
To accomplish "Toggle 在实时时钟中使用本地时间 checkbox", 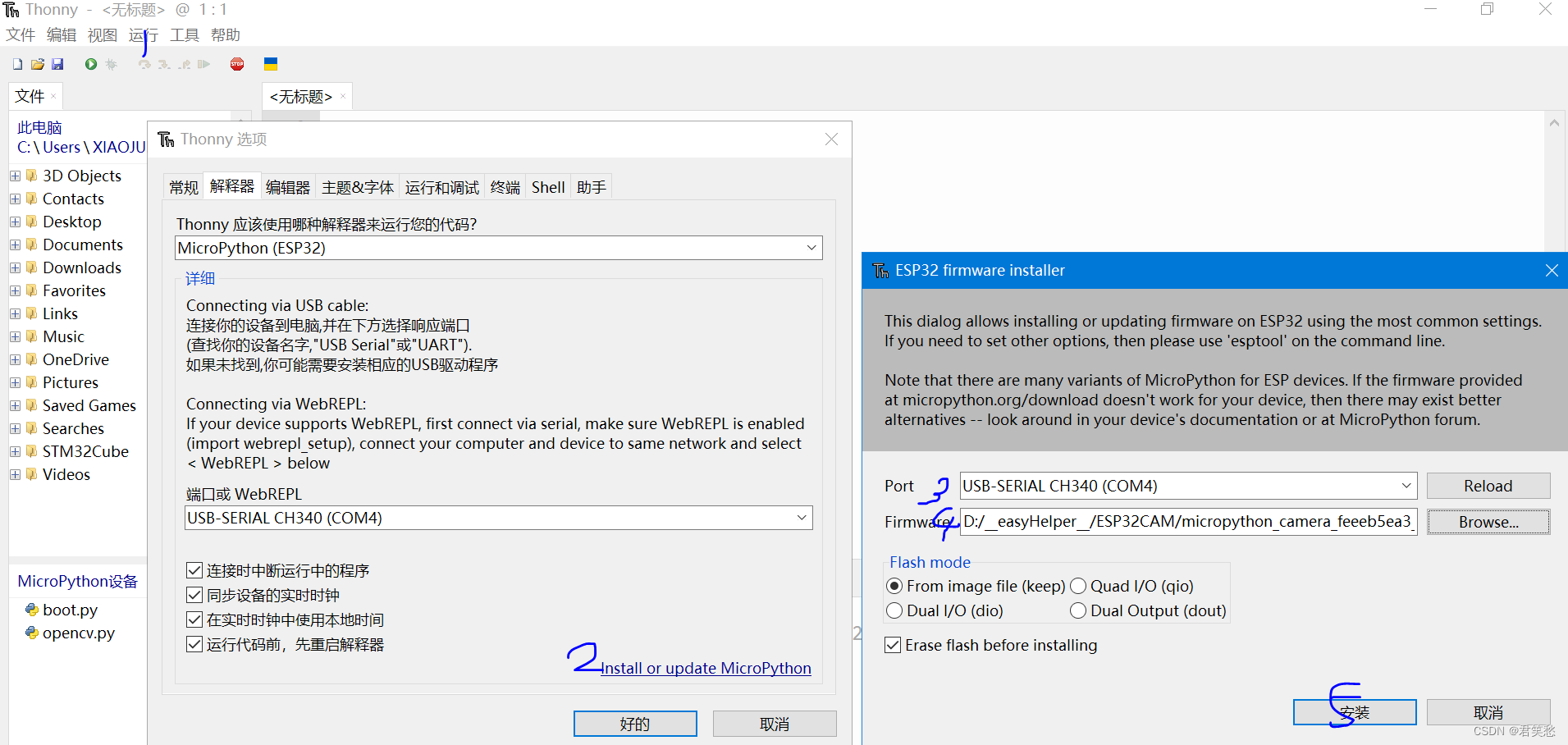I will [194, 619].
